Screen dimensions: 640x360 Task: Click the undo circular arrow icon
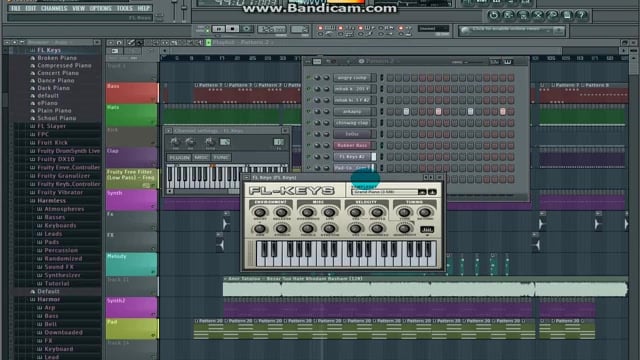493,16
